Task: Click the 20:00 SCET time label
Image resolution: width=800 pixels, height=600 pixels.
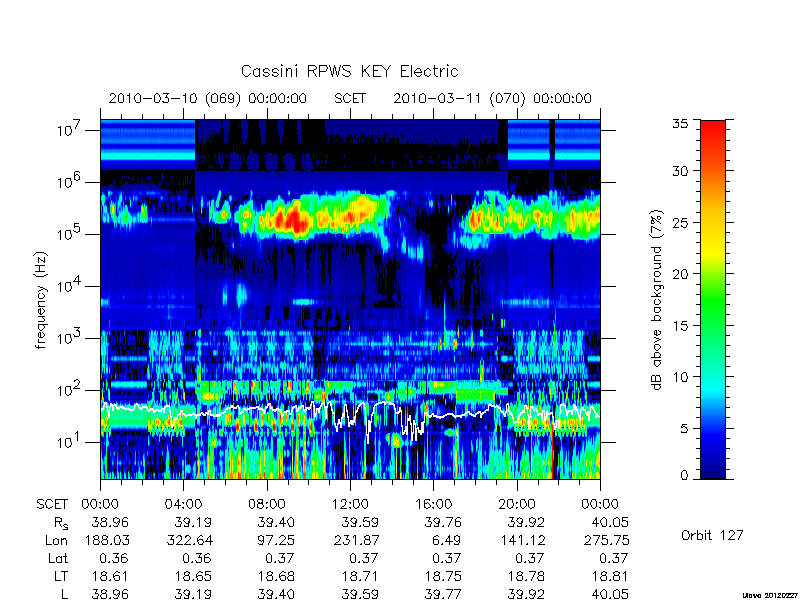Action: [517, 505]
